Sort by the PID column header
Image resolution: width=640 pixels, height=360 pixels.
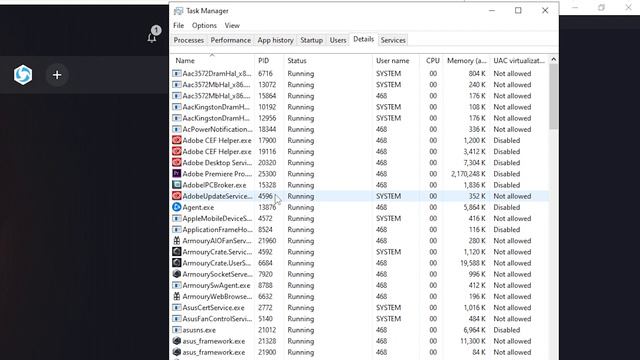click(269, 60)
